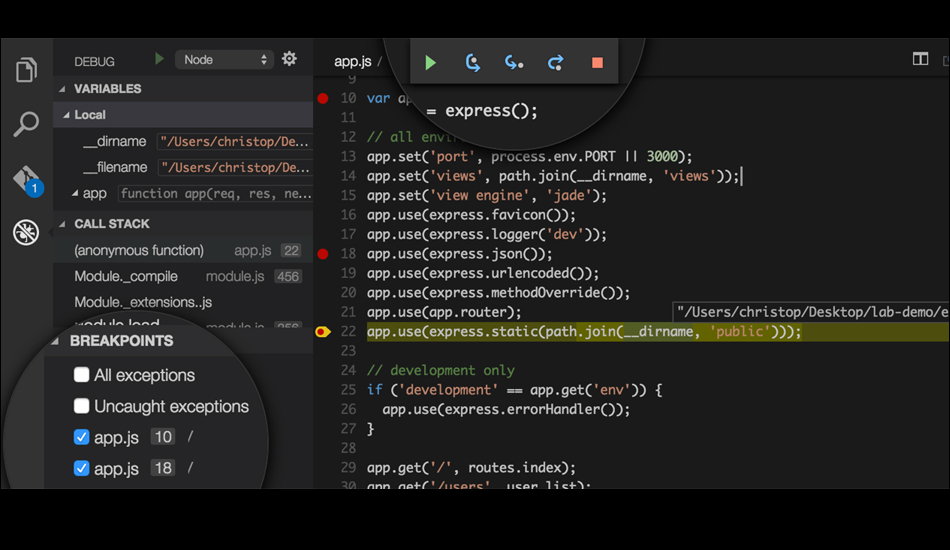The height and width of the screenshot is (550, 950).
Task: Click app.get('/', routes.index) line
Action: (471, 468)
